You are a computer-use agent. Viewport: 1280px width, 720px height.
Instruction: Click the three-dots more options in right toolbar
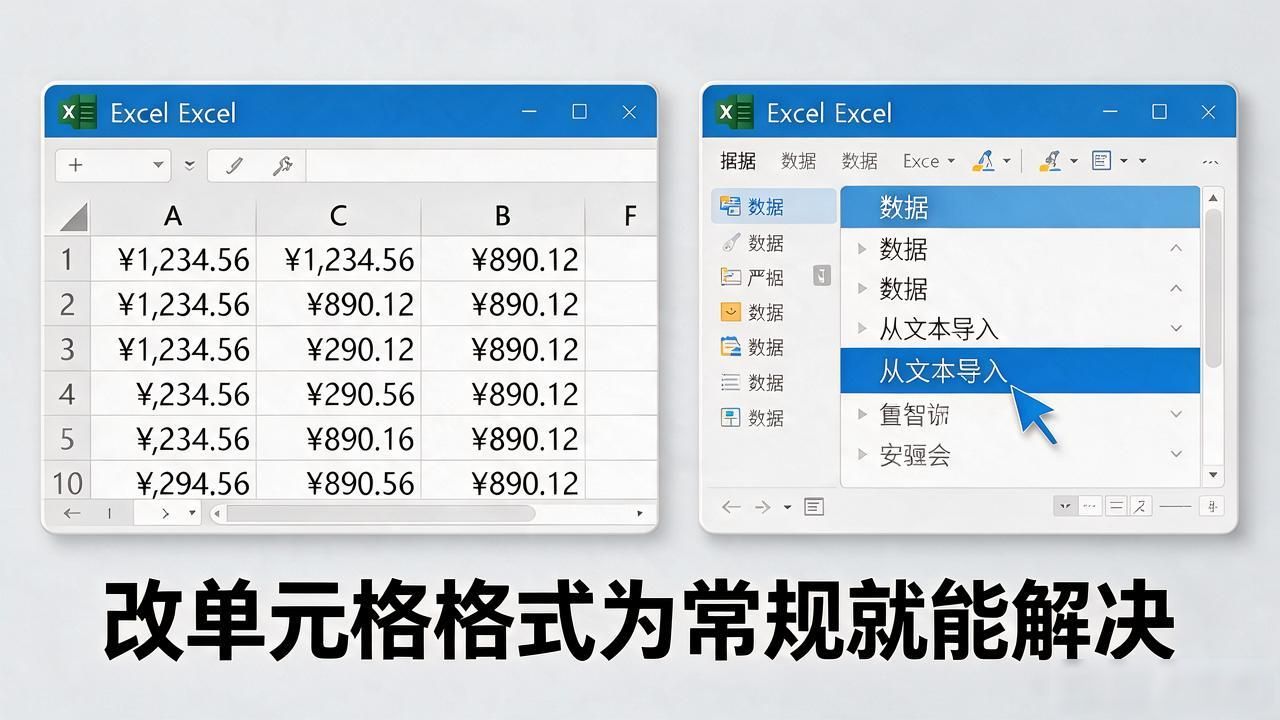1210,161
